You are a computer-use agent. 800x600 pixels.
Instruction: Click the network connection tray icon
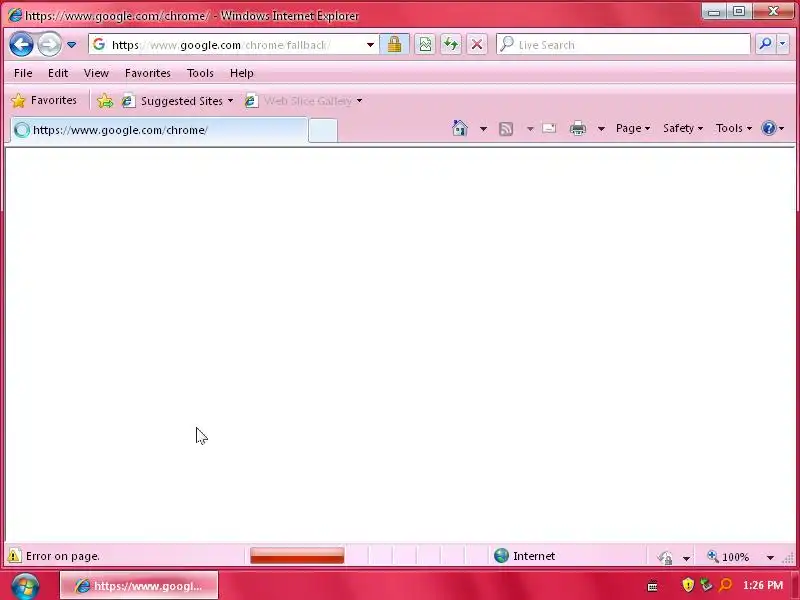(706, 585)
